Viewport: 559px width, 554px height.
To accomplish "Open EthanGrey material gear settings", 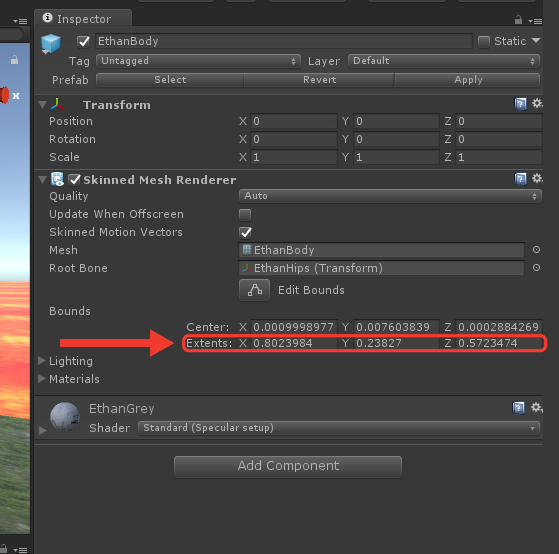I will 537,407.
